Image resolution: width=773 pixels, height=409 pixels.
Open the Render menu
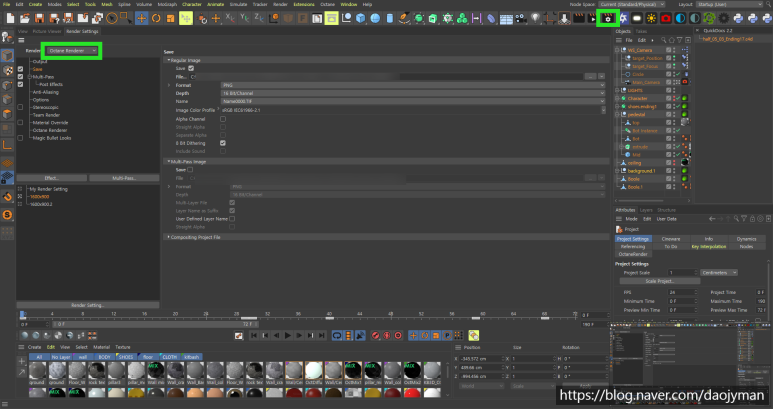pyautogui.click(x=280, y=4)
